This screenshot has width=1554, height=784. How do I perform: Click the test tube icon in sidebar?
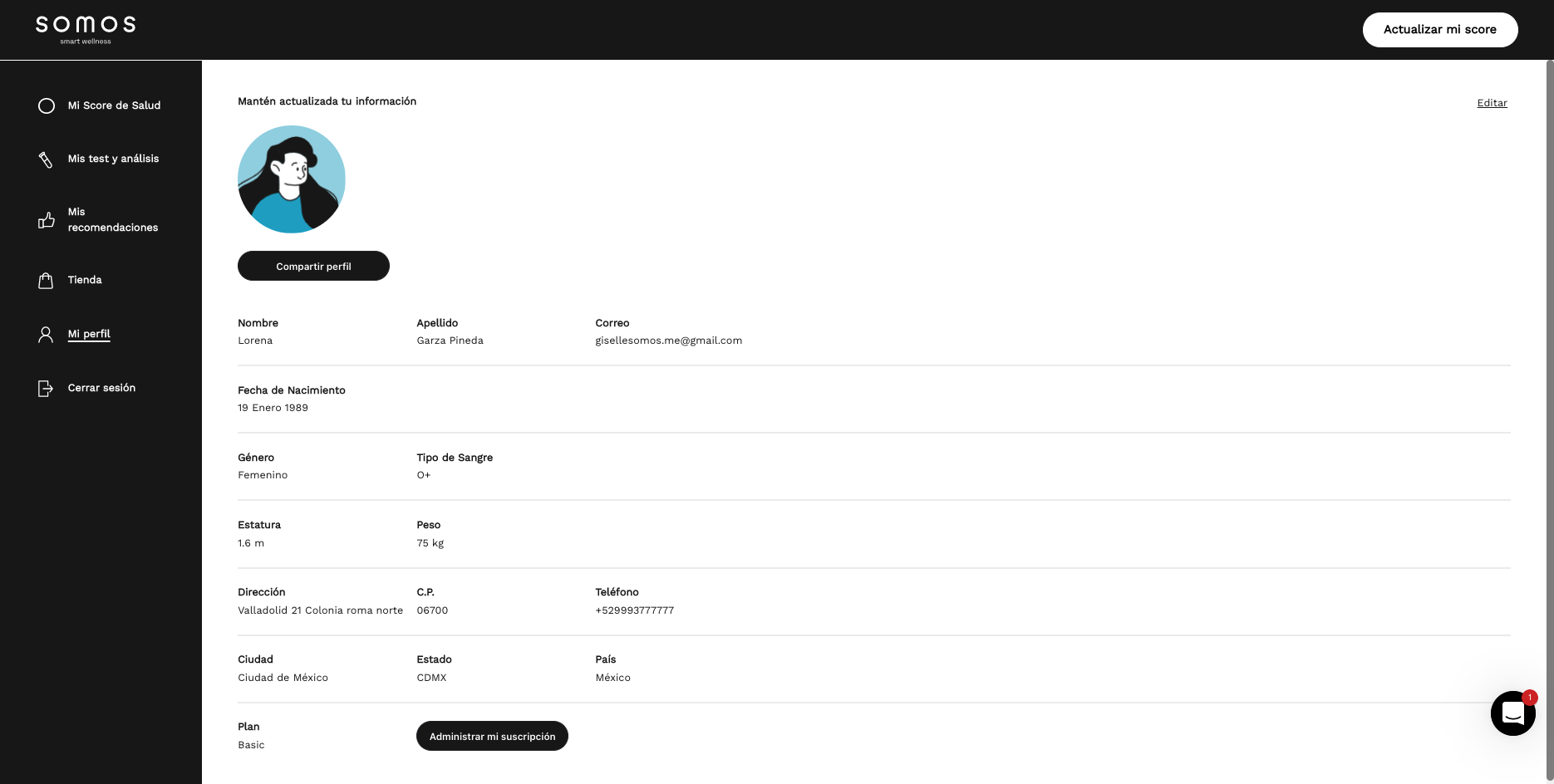click(46, 159)
